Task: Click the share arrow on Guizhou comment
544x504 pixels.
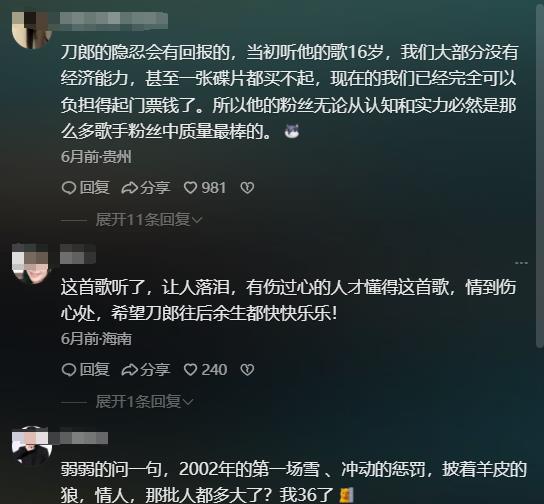Action: tap(129, 188)
